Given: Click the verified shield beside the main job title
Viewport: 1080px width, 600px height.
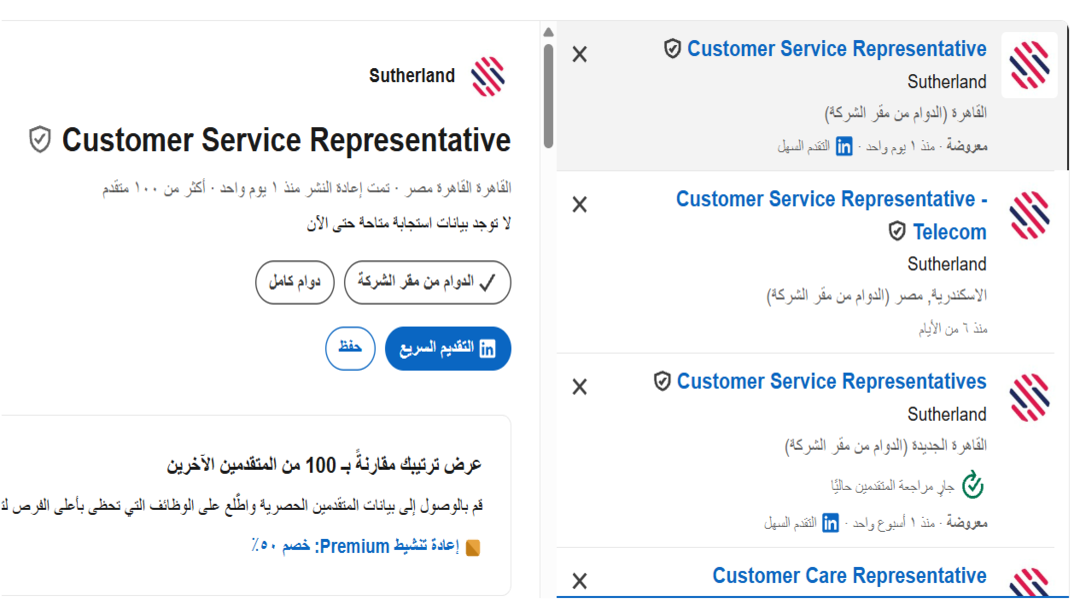Looking at the screenshot, I should [x=40, y=140].
